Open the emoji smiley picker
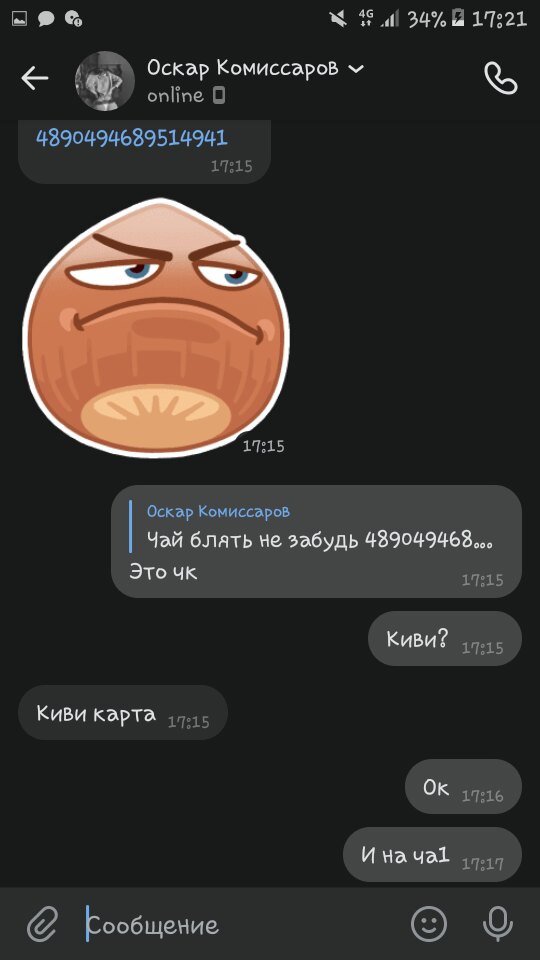The width and height of the screenshot is (540, 960). pos(429,923)
